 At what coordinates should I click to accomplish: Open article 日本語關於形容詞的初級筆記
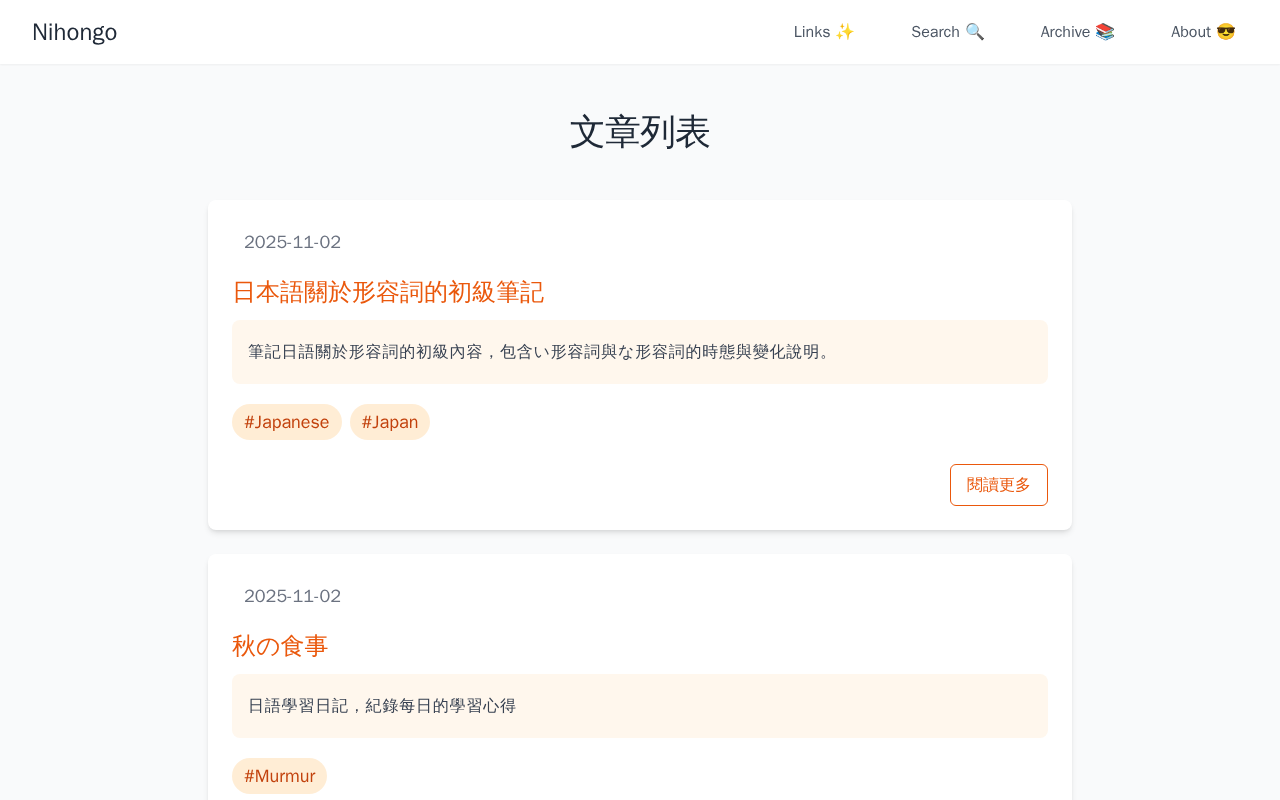pos(388,292)
